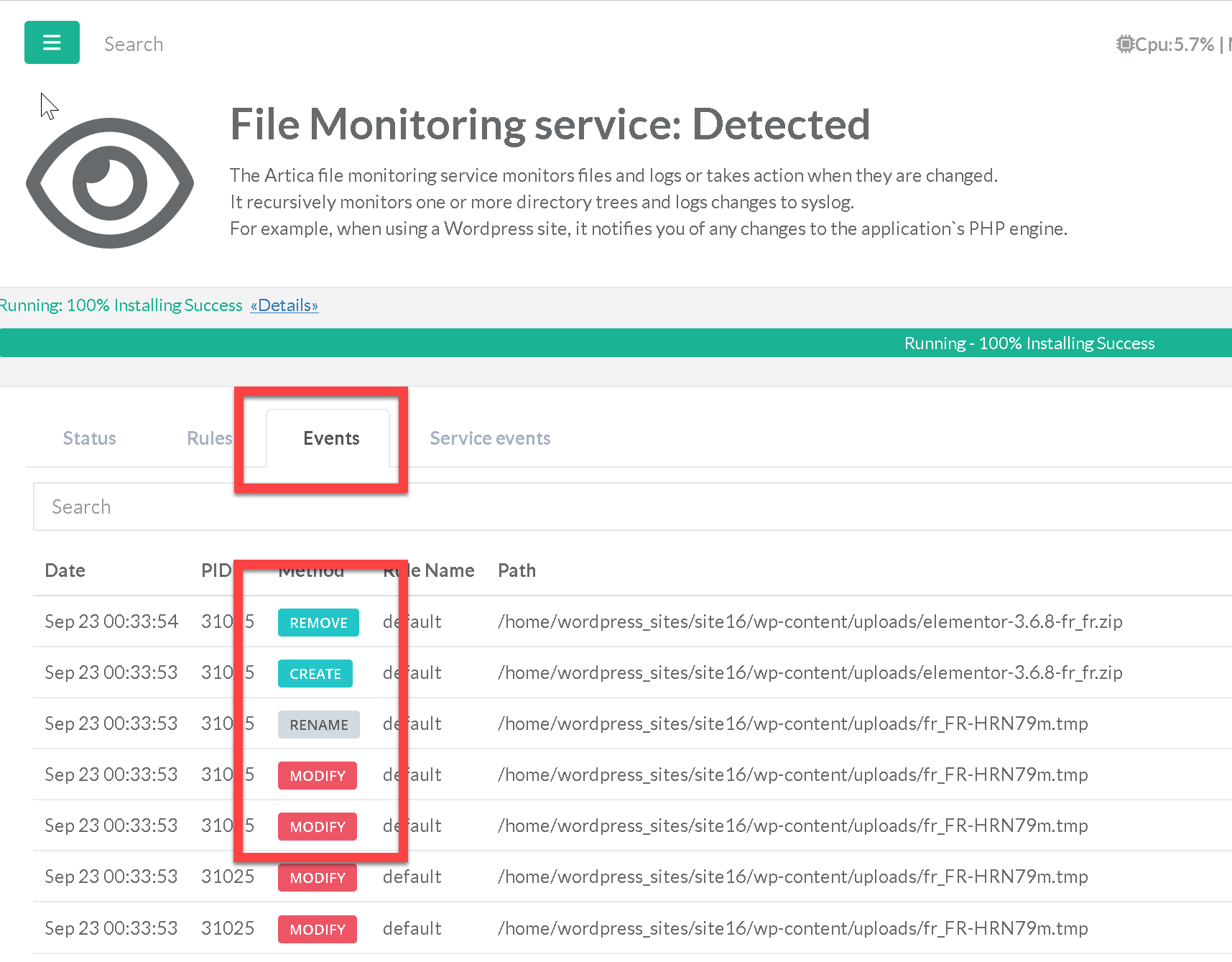1232x962 pixels.
Task: Open the hamburger menu button
Action: 52,42
